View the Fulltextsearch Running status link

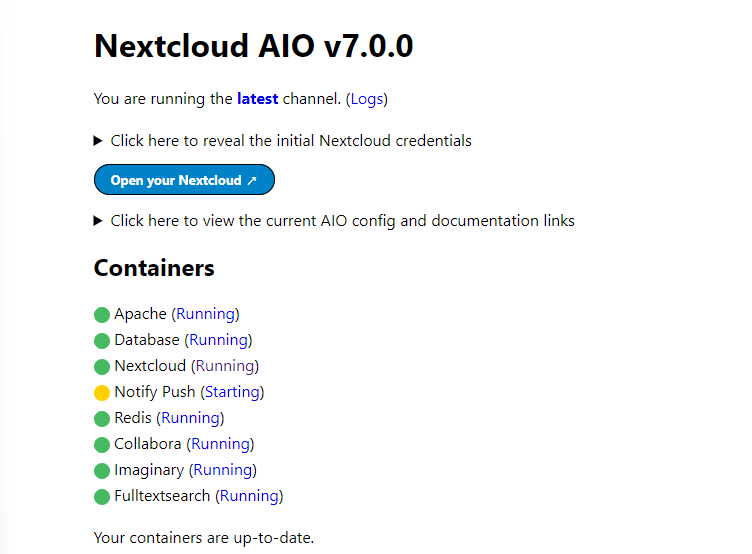pyautogui.click(x=249, y=496)
